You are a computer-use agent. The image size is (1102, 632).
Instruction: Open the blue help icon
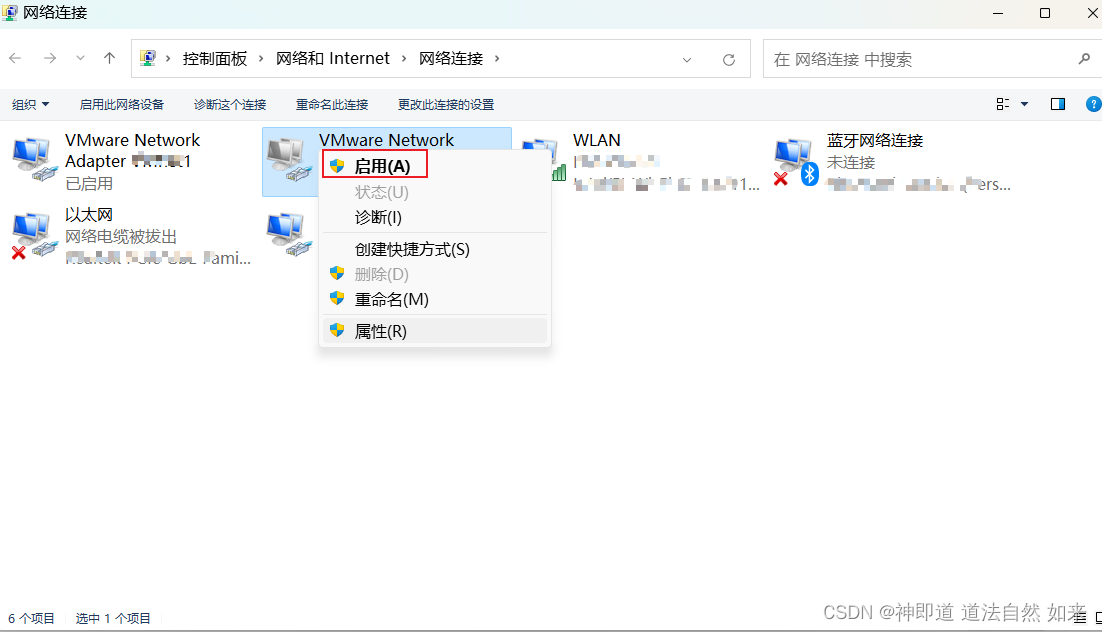pos(1094,104)
